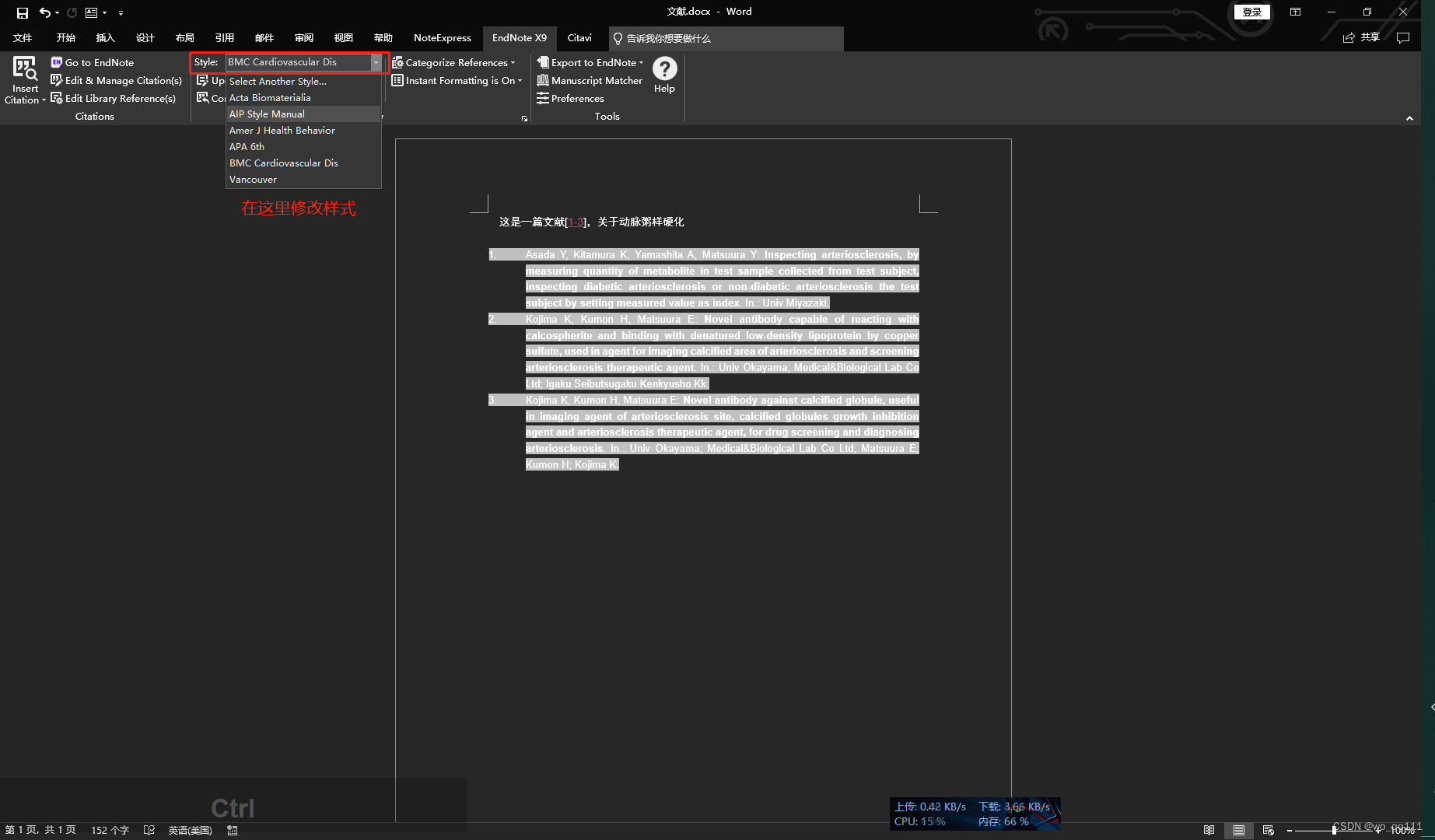
Task: Click the Save icon in title bar
Action: pos(22,12)
